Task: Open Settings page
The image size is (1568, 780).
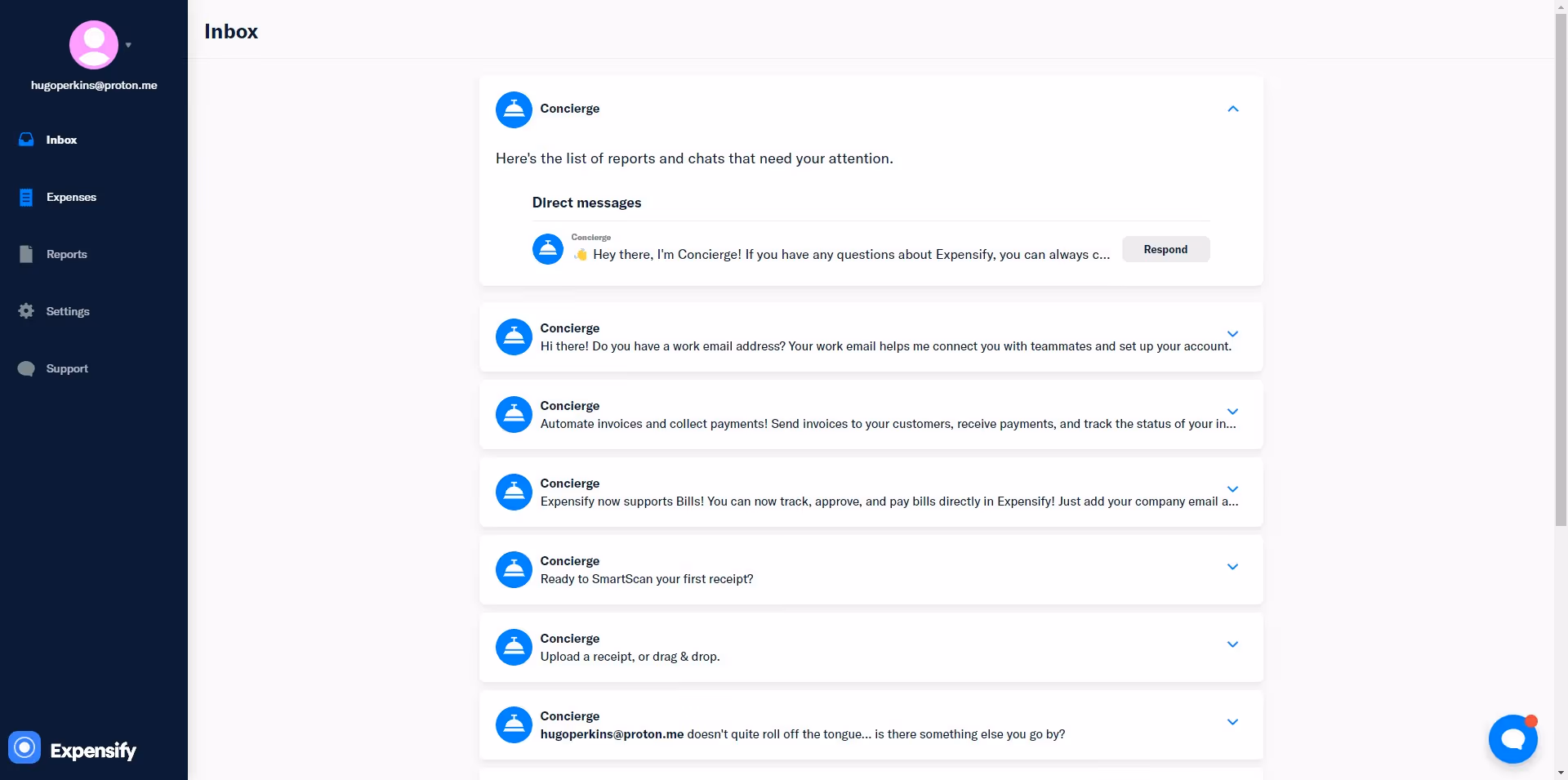Action: pos(68,311)
